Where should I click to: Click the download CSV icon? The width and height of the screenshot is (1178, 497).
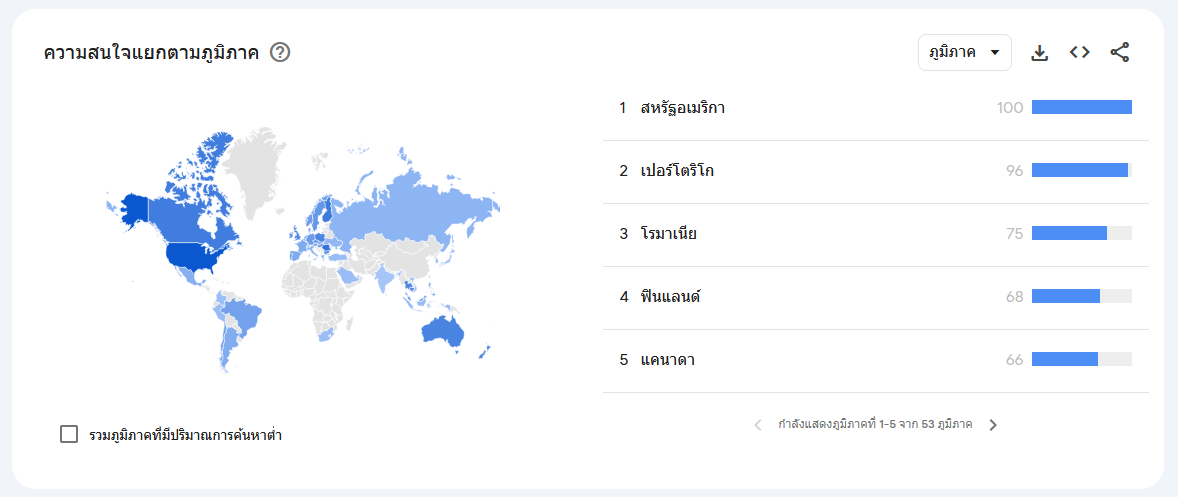tap(1039, 53)
